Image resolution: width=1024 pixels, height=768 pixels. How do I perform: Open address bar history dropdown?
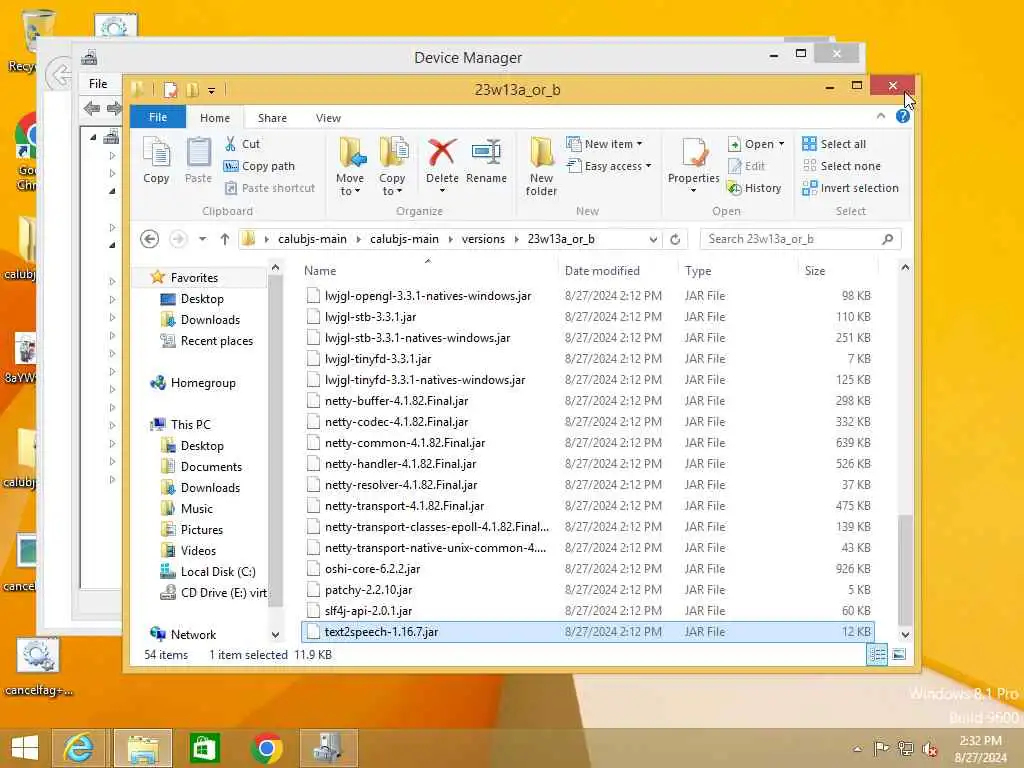tap(653, 239)
